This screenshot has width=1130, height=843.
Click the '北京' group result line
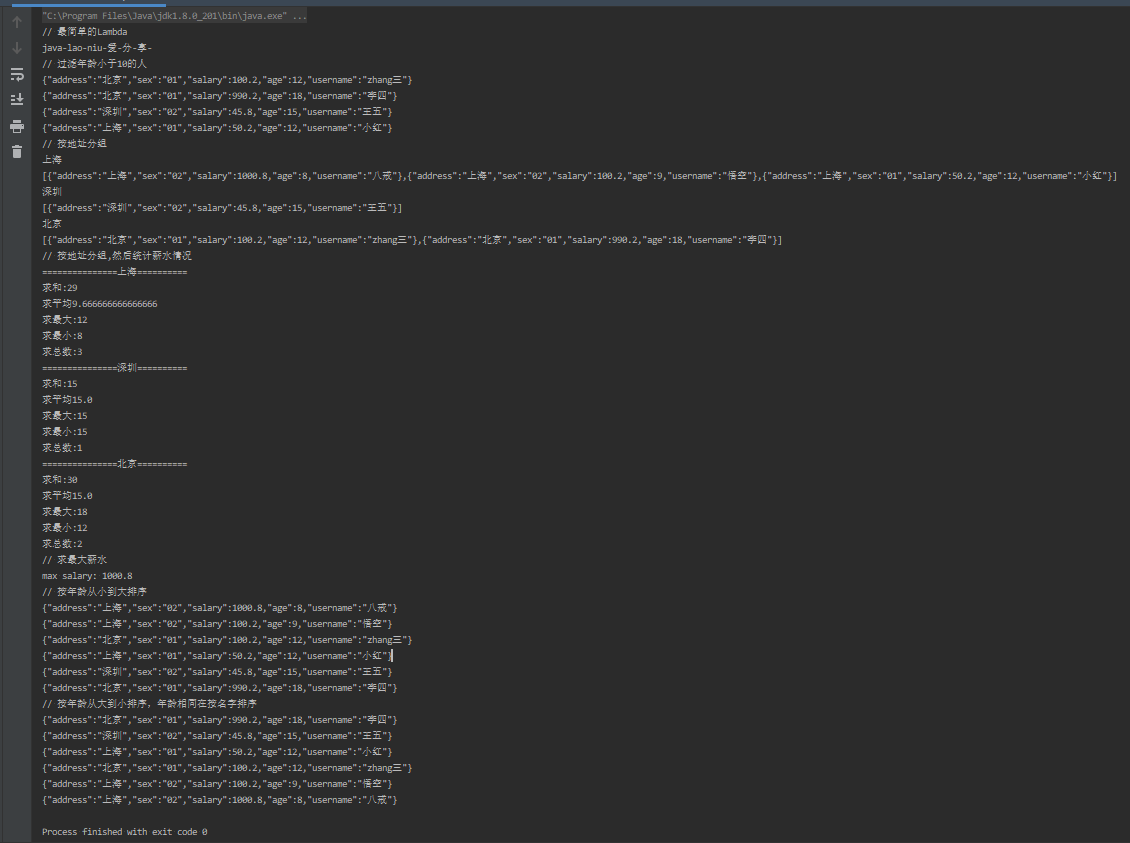pyautogui.click(x=49, y=223)
